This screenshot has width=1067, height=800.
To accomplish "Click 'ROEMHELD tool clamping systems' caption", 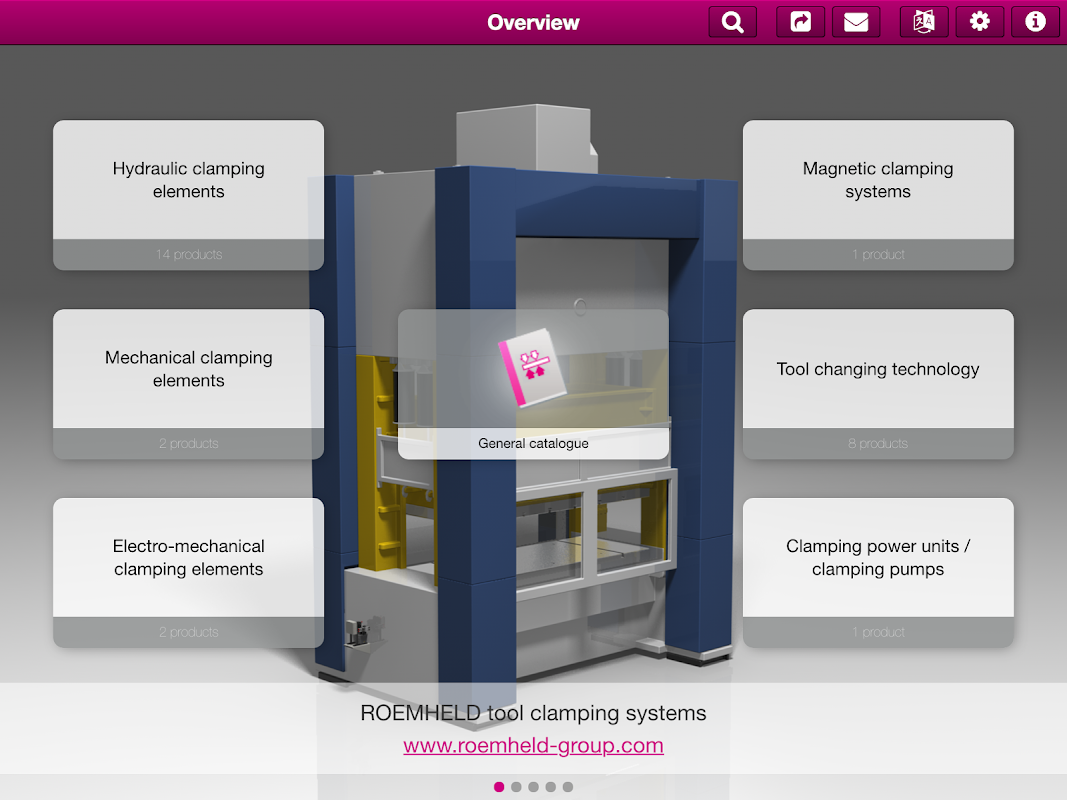I will 533,713.
